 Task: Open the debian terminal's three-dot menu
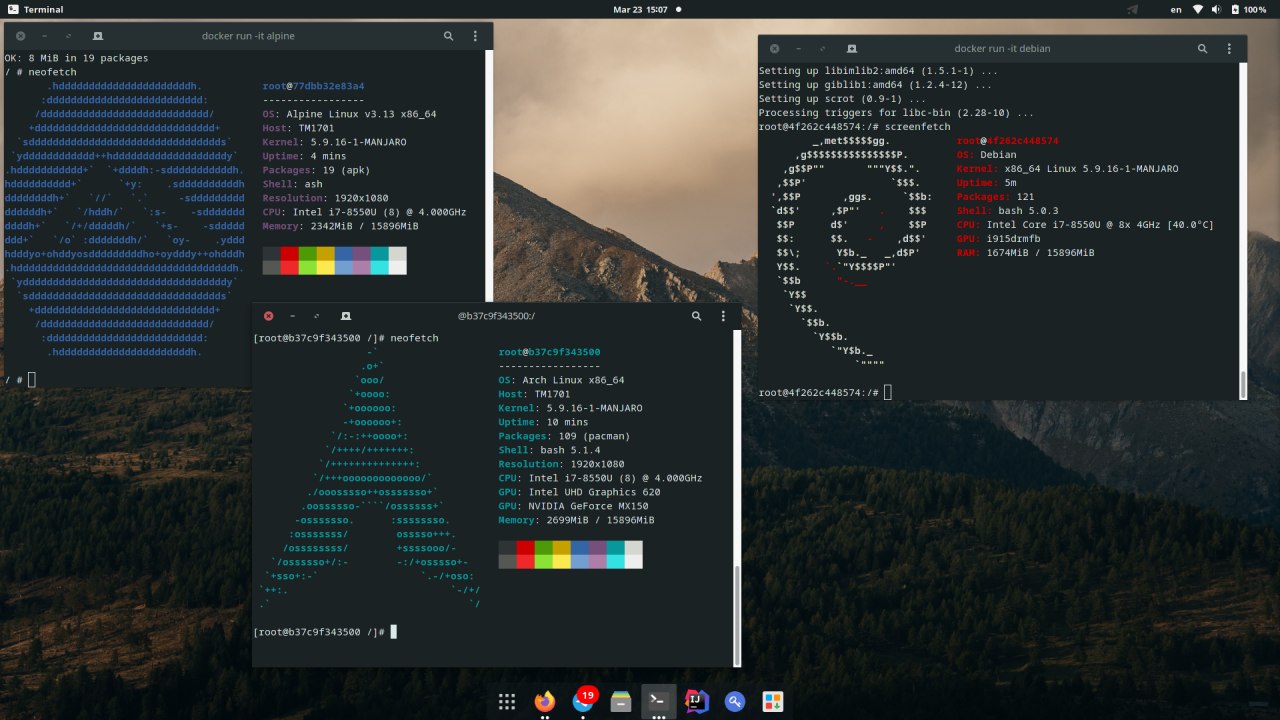pos(1230,48)
